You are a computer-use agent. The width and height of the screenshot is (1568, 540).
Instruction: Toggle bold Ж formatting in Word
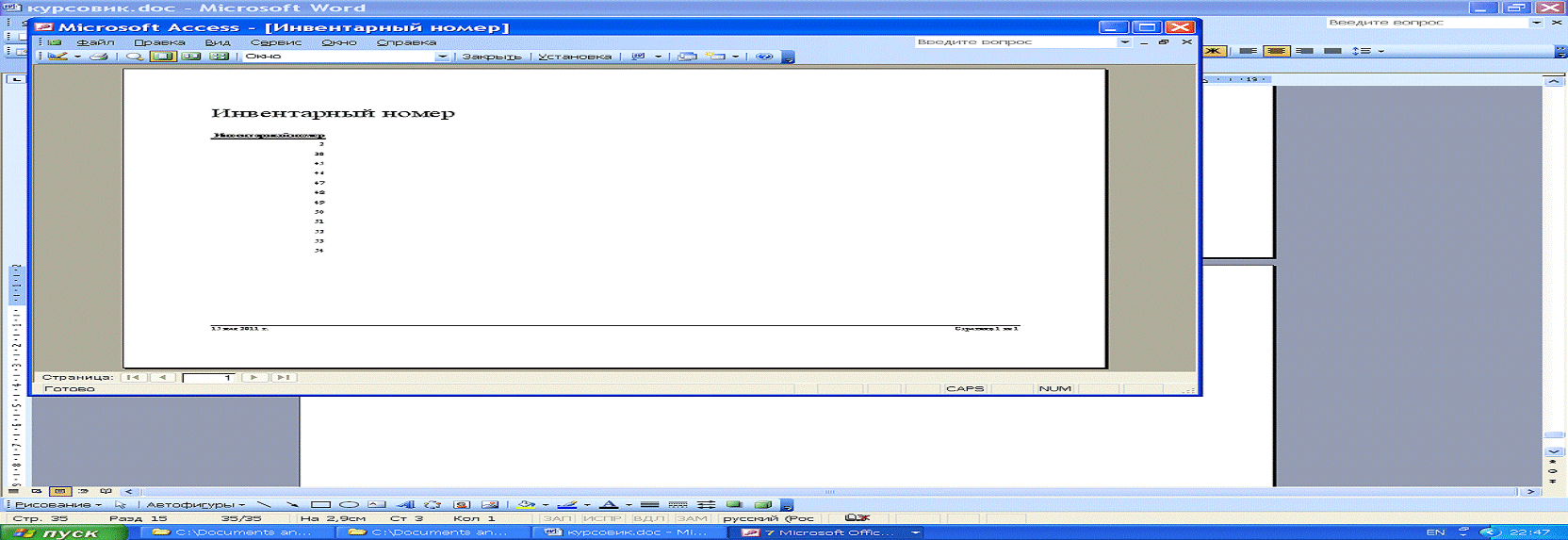point(1214,51)
